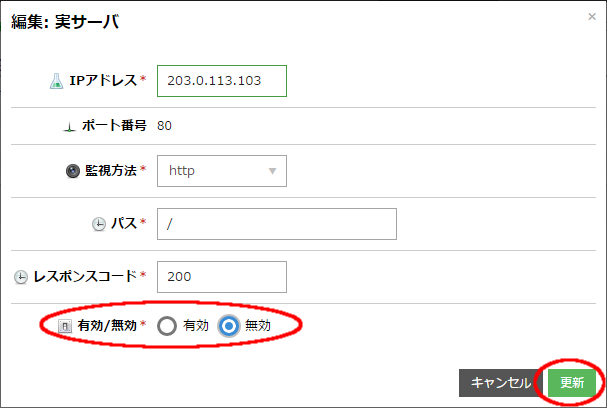The width and height of the screenshot is (607, 408).
Task: Select the 有効 radio button
Action: (167, 325)
